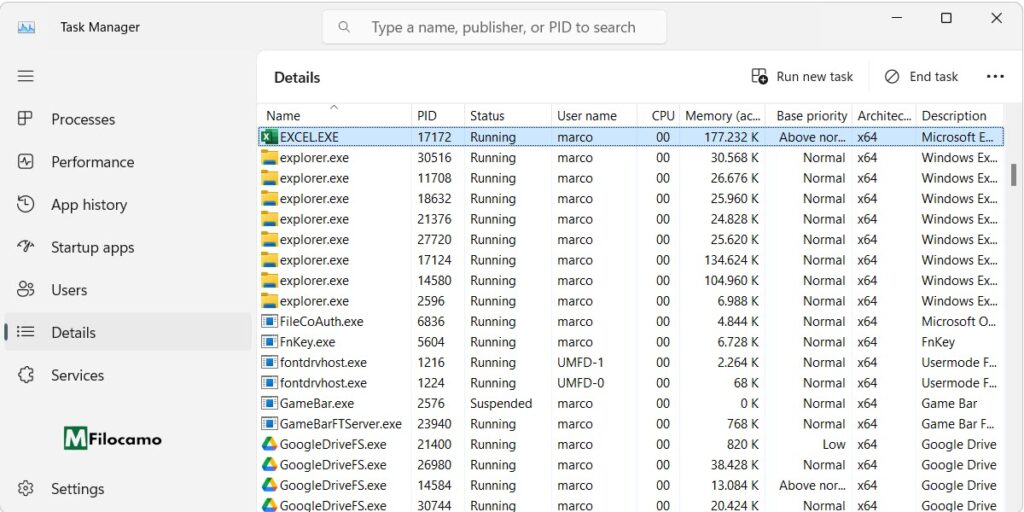The height and width of the screenshot is (512, 1024).
Task: Select fontdrvhost.exe run by UMFD-0
Action: [x=631, y=383]
